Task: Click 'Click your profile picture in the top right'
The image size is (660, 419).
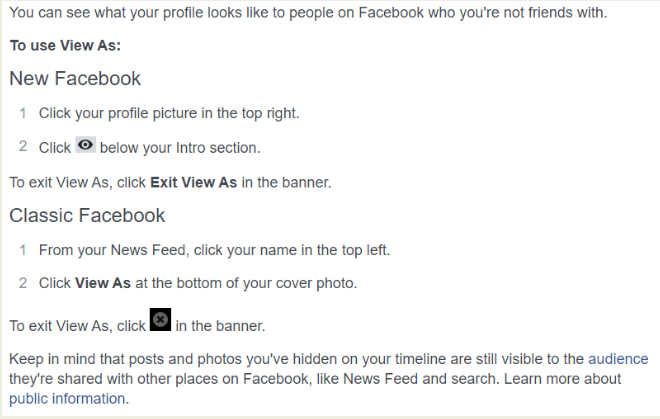Action: point(169,113)
